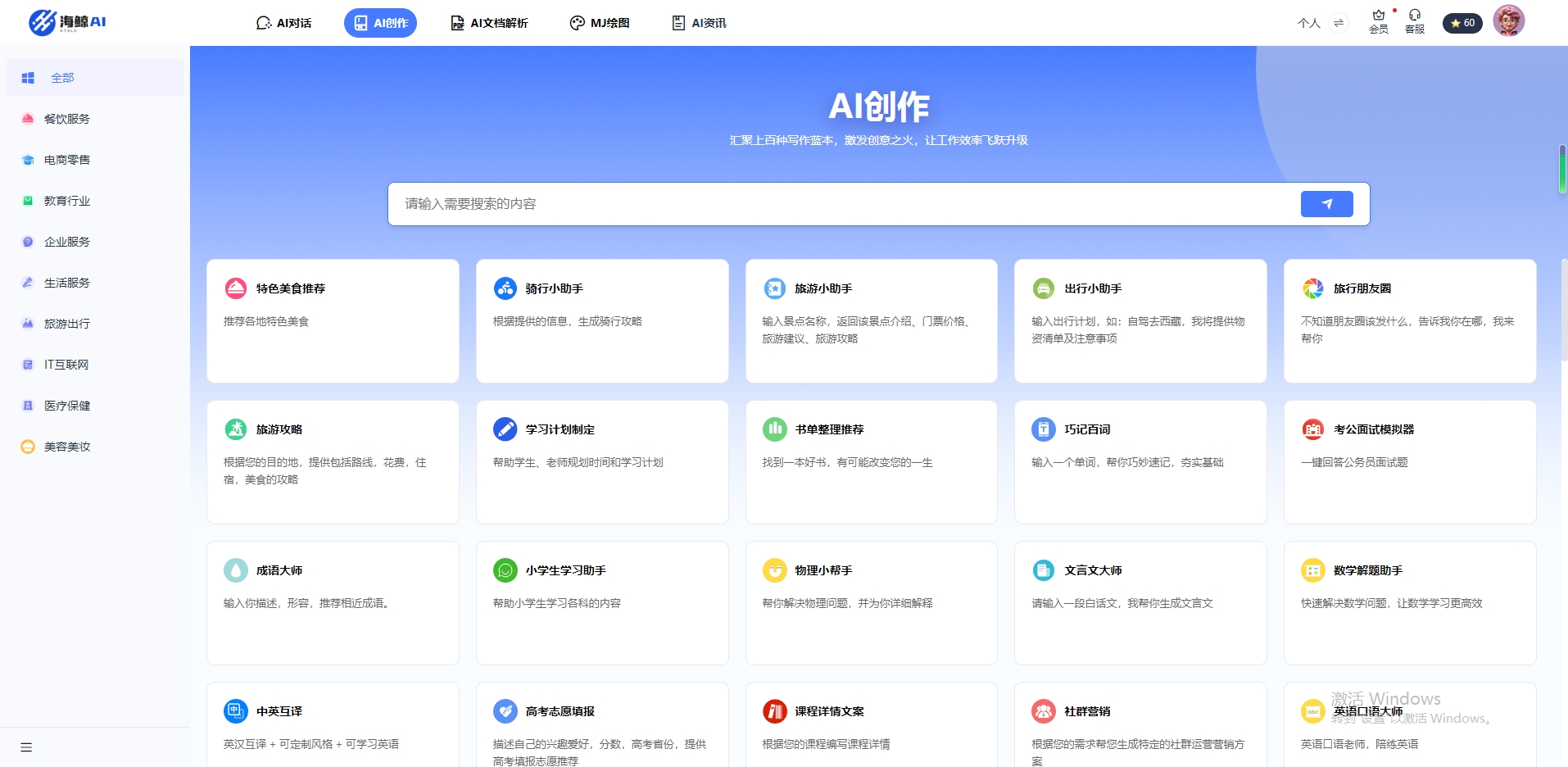Image resolution: width=1568 pixels, height=767 pixels.
Task: Select the AI创作 tab
Action: click(380, 23)
